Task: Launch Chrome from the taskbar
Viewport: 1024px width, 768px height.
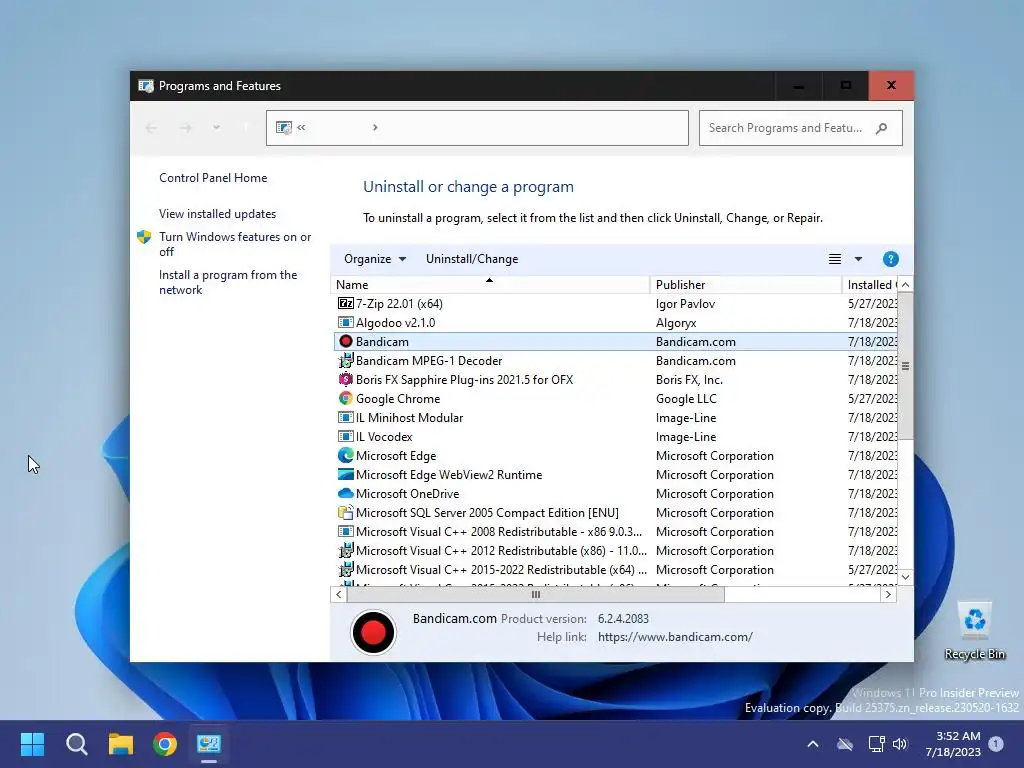Action: tap(165, 744)
